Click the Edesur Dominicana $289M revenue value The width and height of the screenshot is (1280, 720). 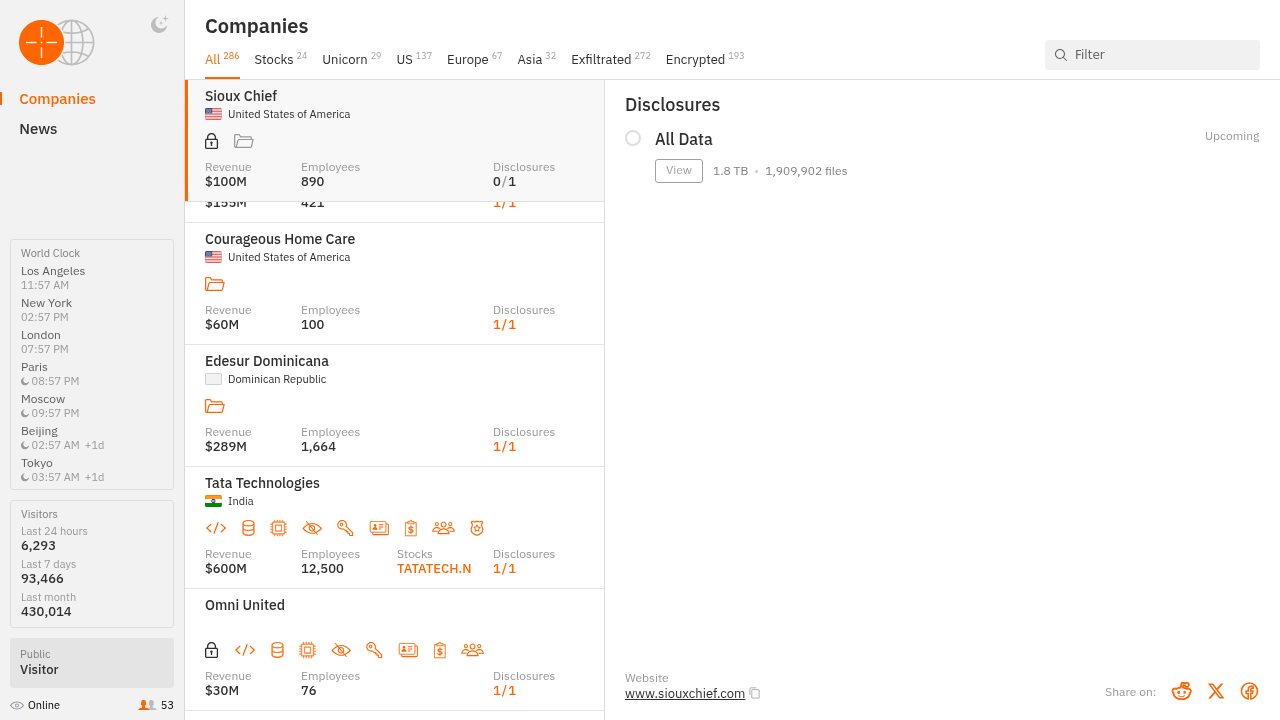[x=226, y=447]
